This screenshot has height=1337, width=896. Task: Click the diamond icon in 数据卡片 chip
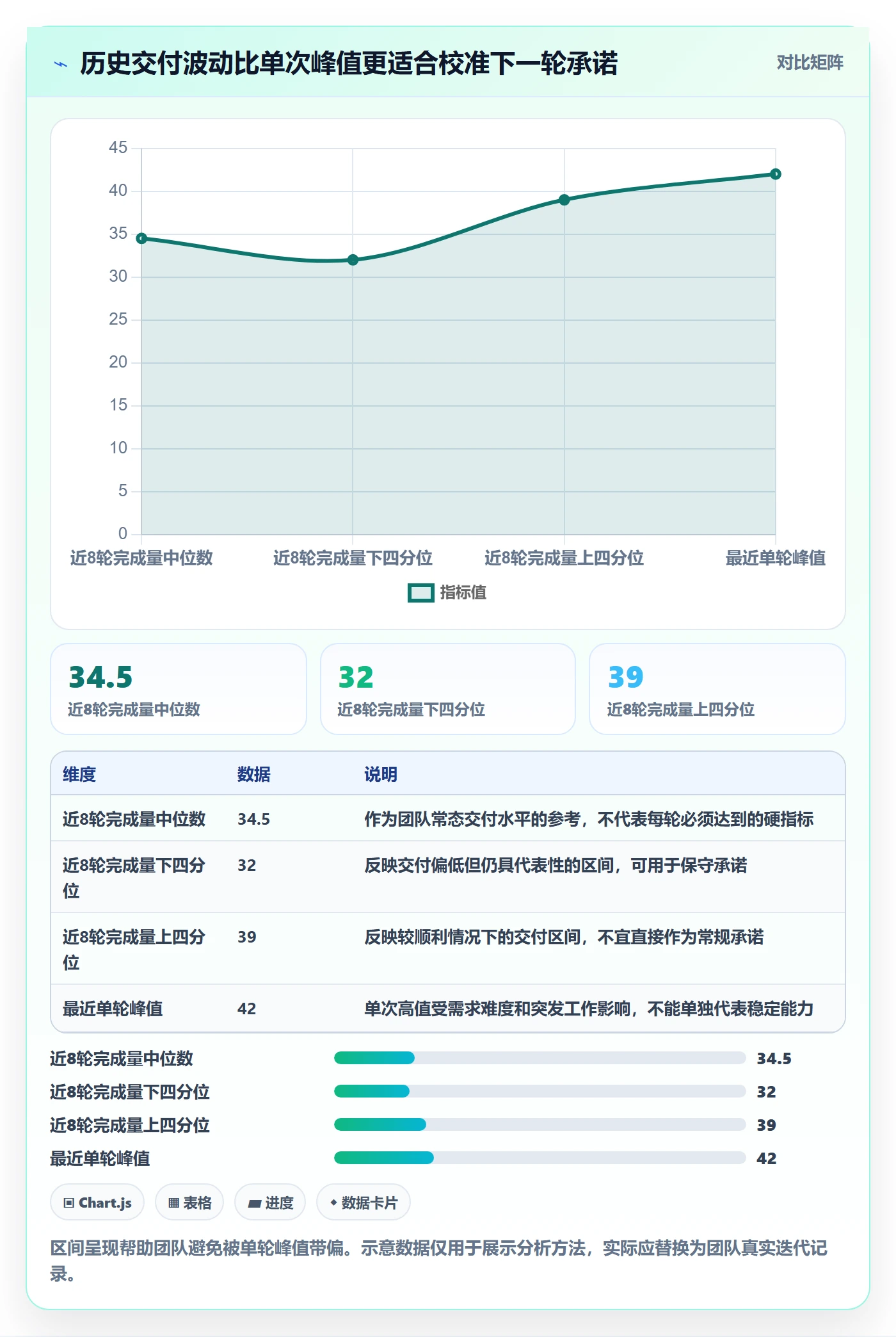coord(333,1203)
